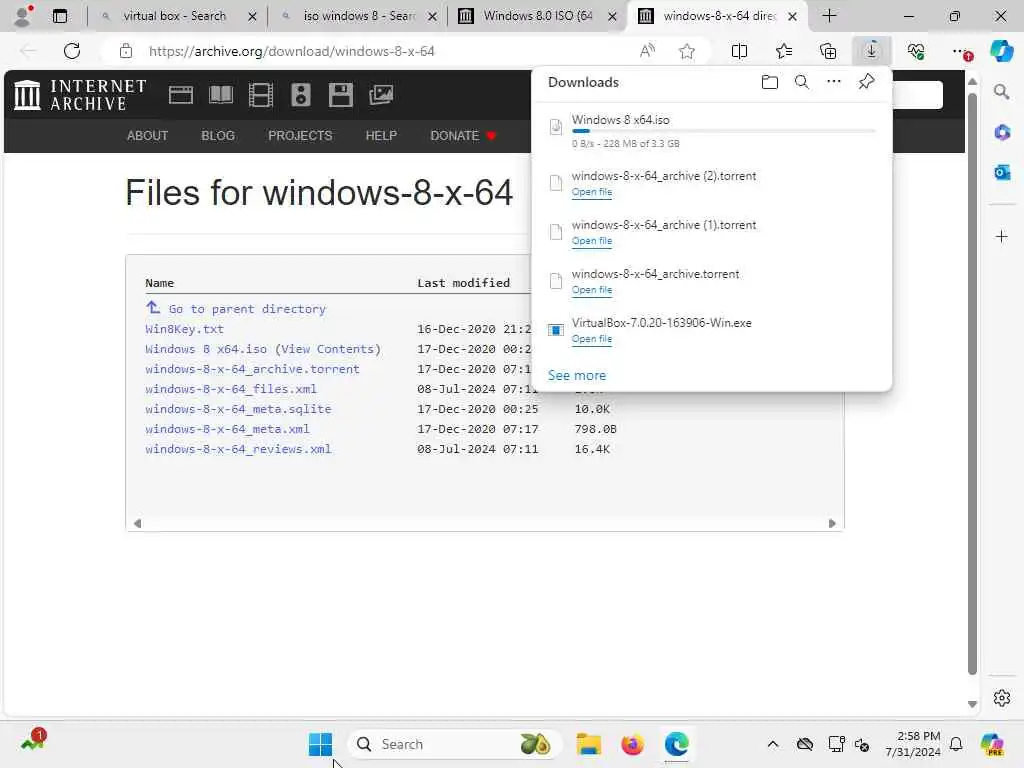Image resolution: width=1024 pixels, height=768 pixels.
Task: Switch to Windows 8.0 ISO tab
Action: point(537,16)
